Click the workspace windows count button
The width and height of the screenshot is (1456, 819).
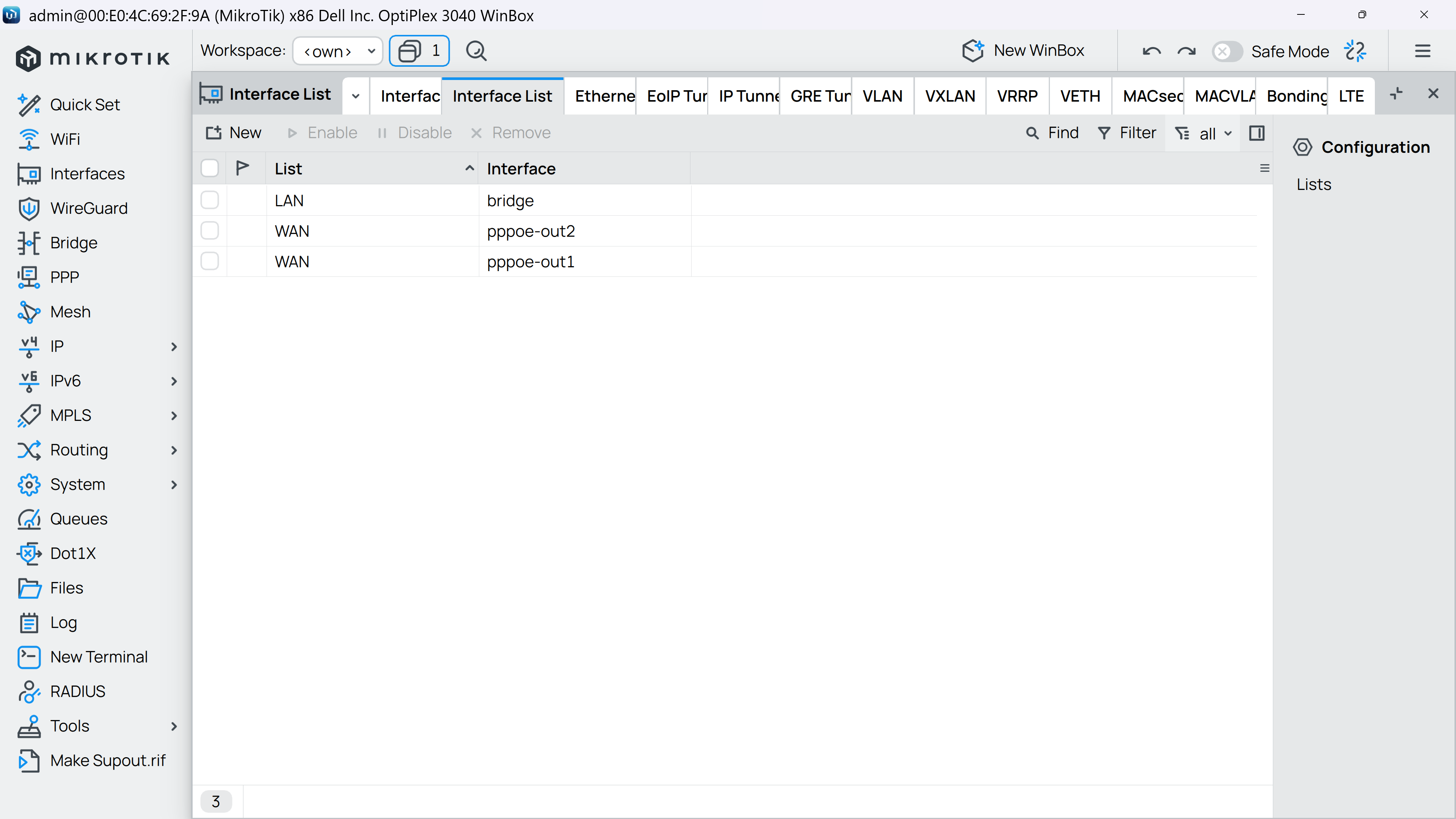tap(419, 51)
